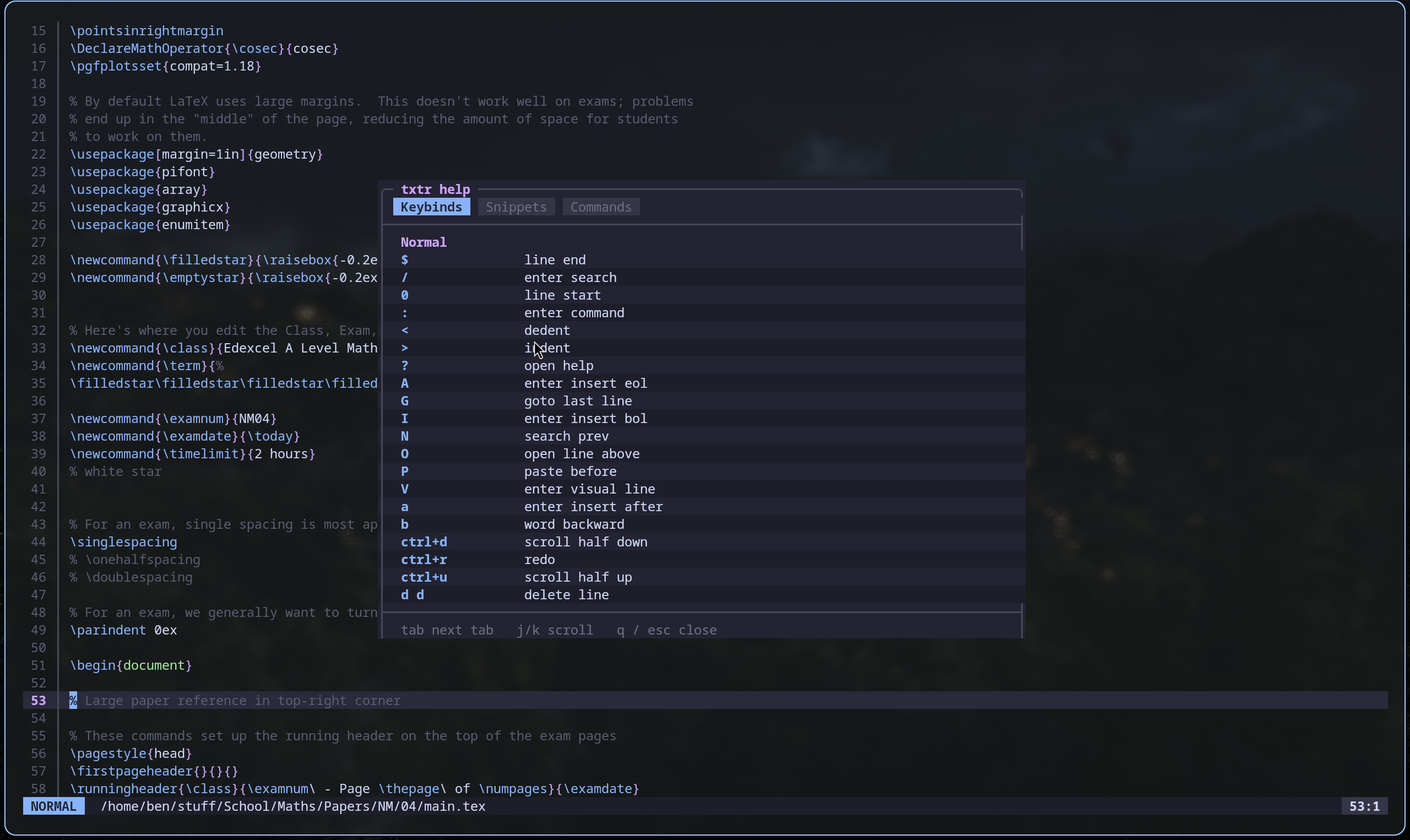This screenshot has width=1410, height=840.
Task: Click \usepackage[margin=1in]{geometry} line
Action: [196, 154]
